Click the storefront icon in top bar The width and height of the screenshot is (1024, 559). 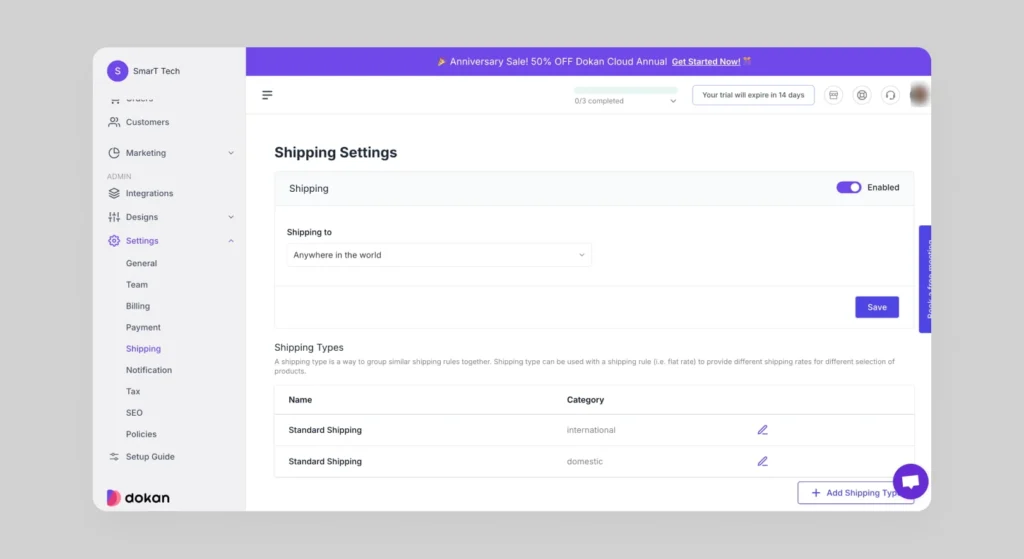[833, 95]
